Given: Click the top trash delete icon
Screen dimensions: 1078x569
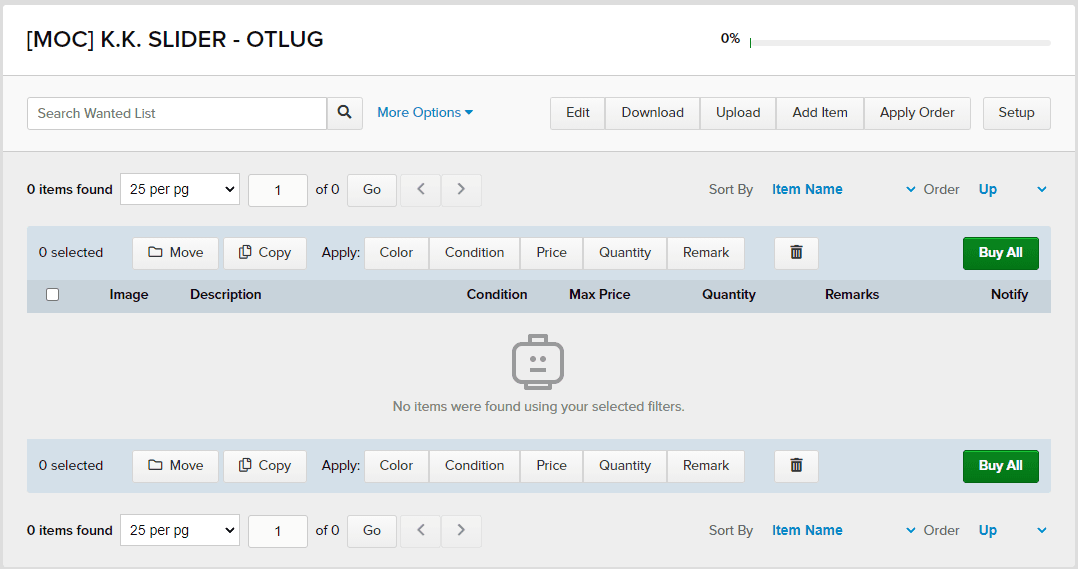Looking at the screenshot, I should point(796,253).
